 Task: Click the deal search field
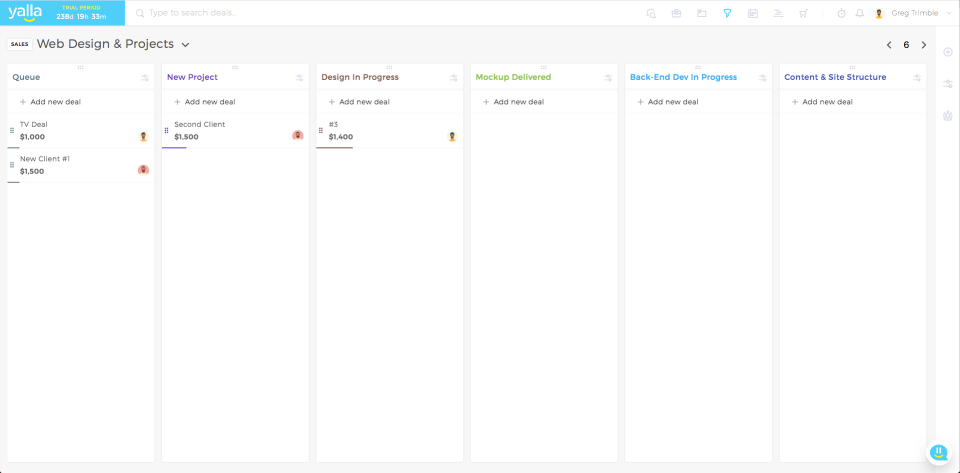300,13
